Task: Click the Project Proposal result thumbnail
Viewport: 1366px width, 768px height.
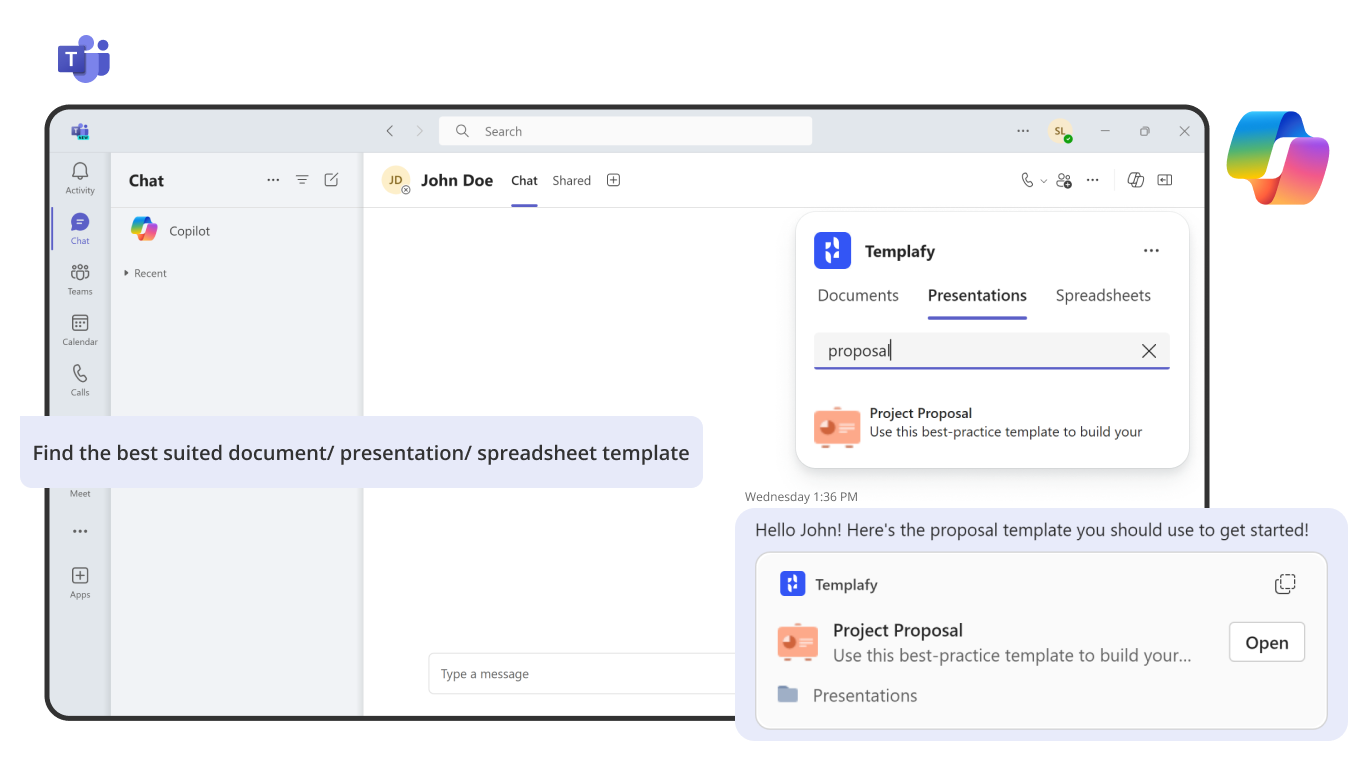Action: (x=837, y=426)
